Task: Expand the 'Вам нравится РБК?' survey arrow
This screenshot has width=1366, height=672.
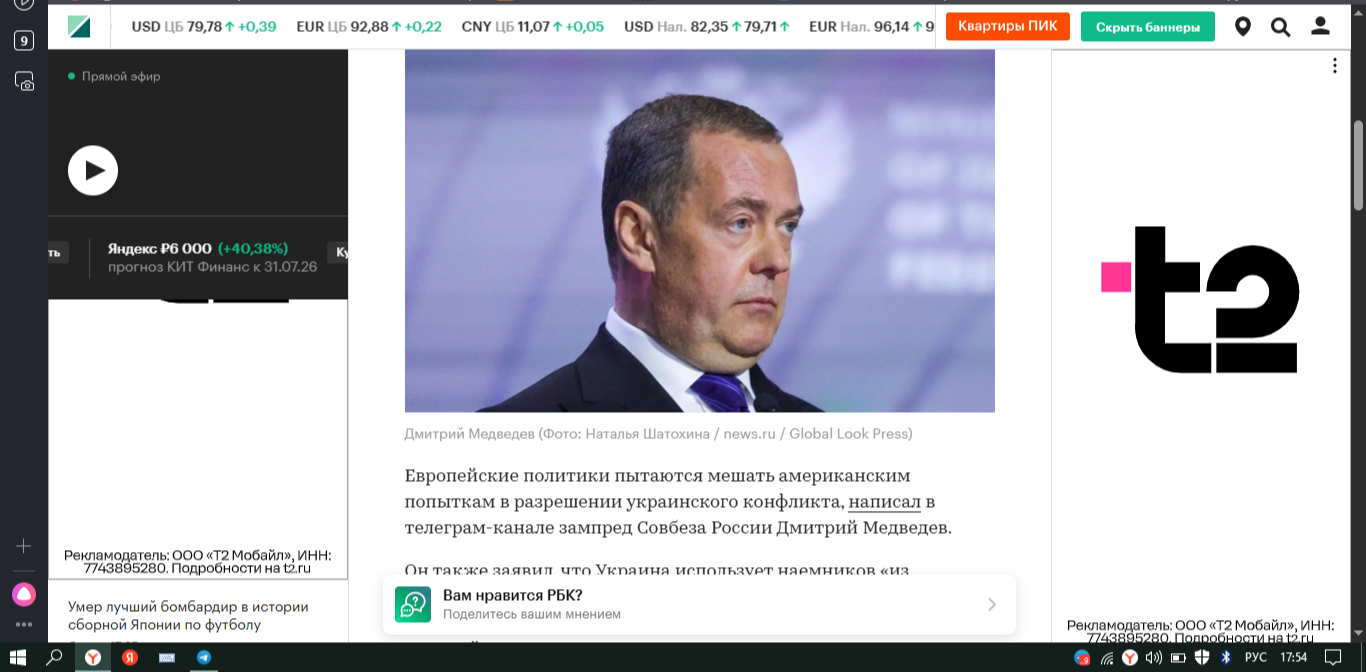Action: (x=992, y=604)
